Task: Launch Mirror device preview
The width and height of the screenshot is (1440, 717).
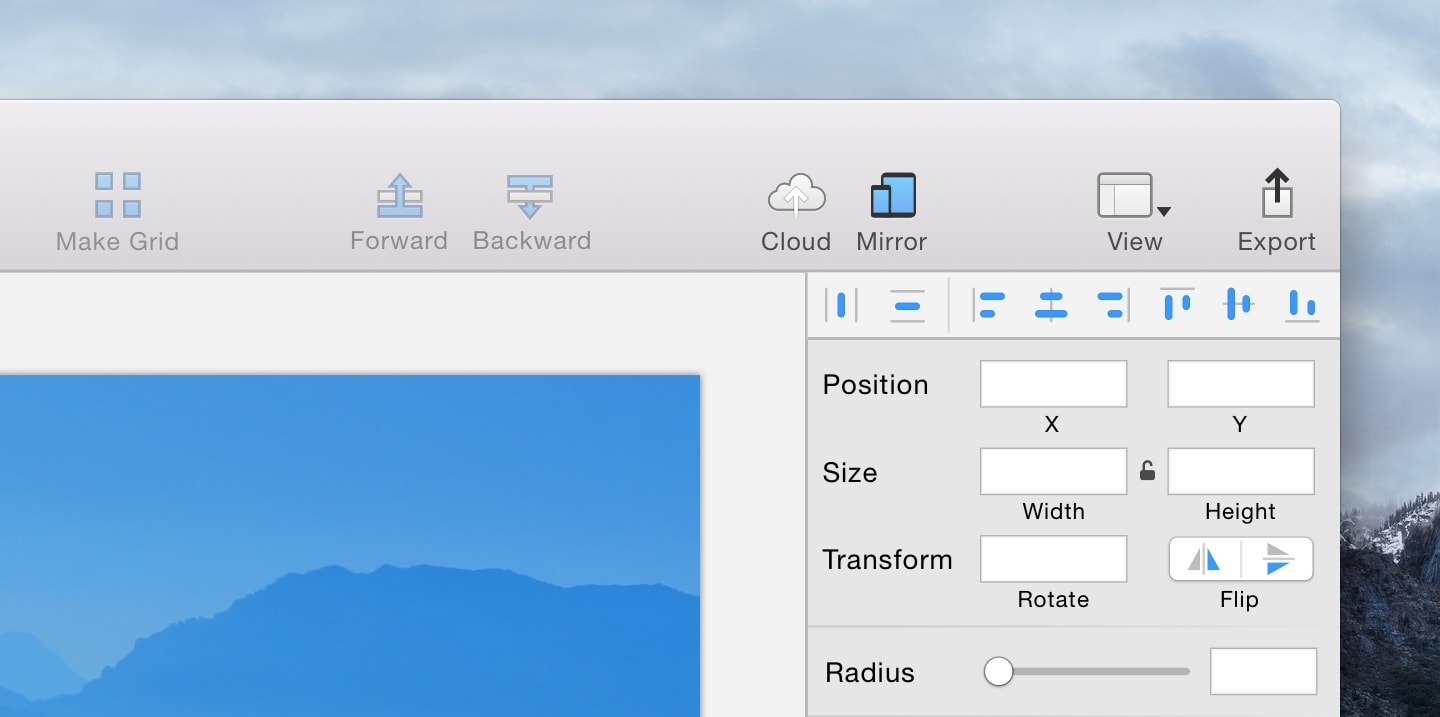Action: (x=893, y=195)
